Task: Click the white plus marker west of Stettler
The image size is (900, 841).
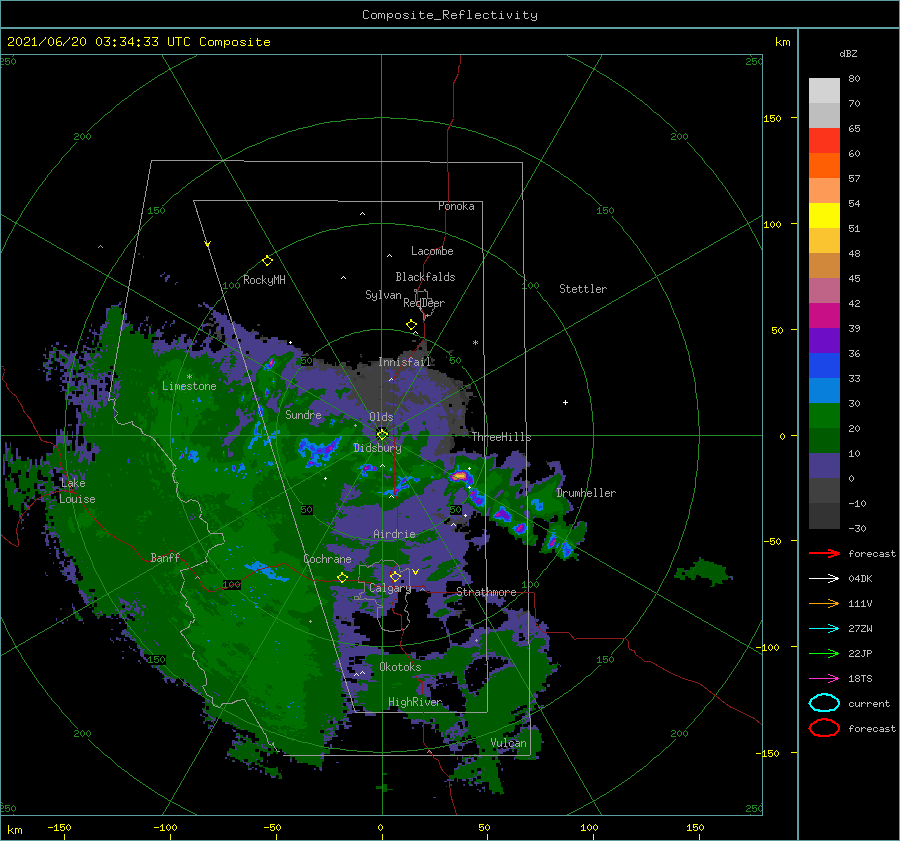Action: [565, 402]
